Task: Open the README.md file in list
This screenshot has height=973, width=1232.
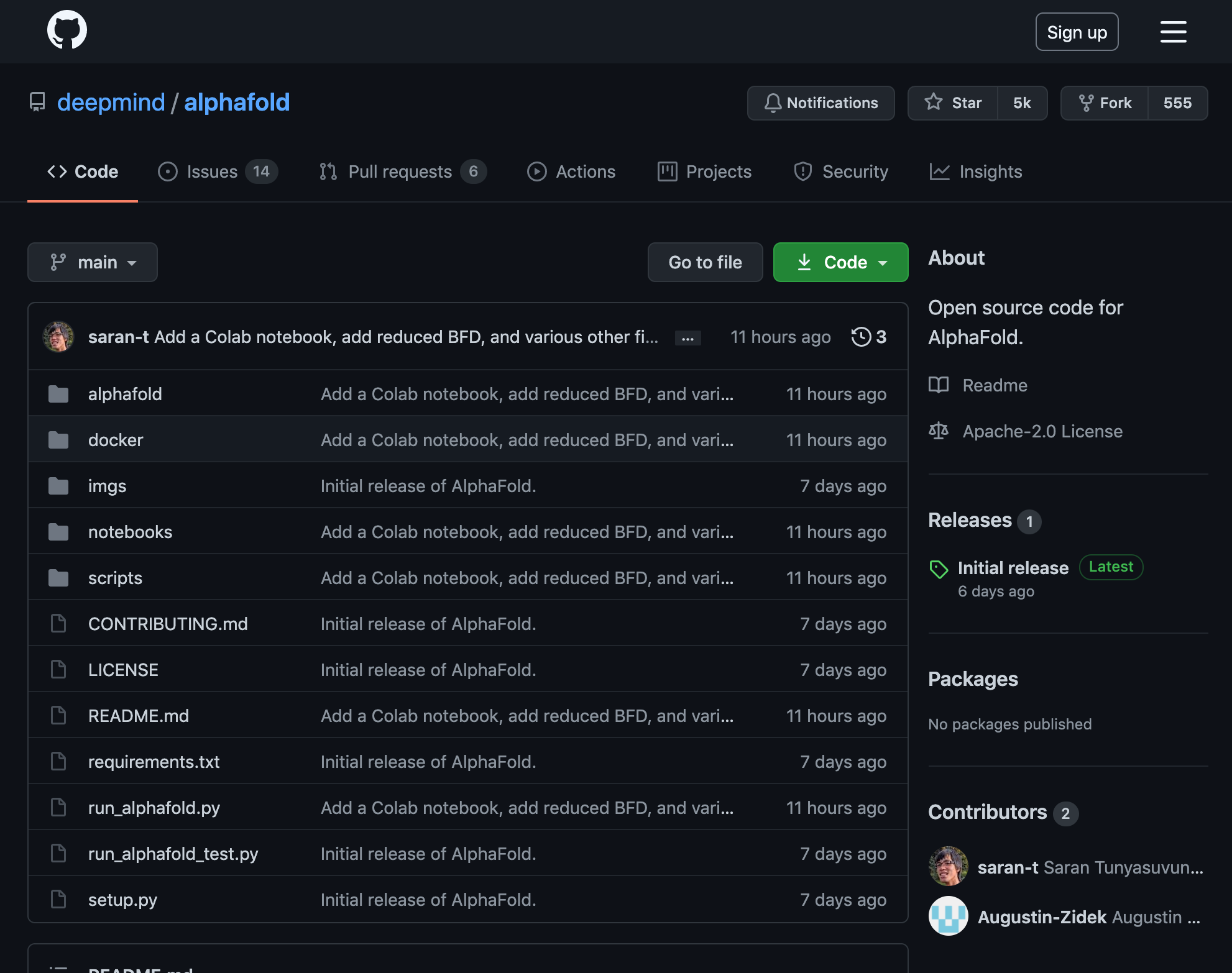Action: coord(139,716)
